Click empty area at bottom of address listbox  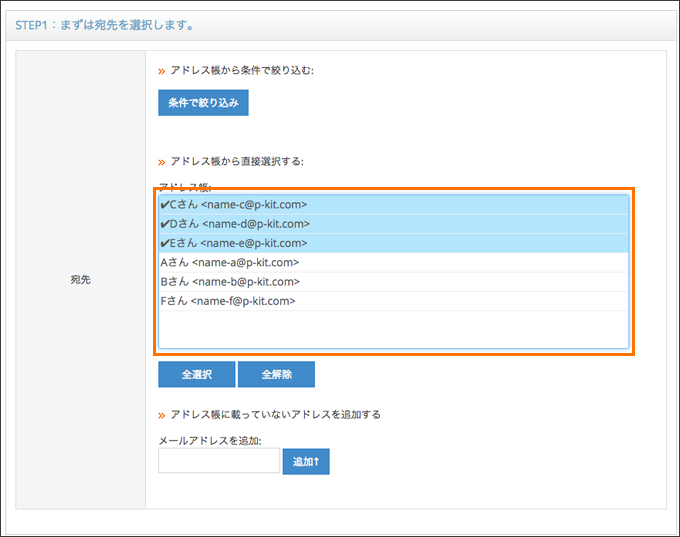tap(394, 329)
